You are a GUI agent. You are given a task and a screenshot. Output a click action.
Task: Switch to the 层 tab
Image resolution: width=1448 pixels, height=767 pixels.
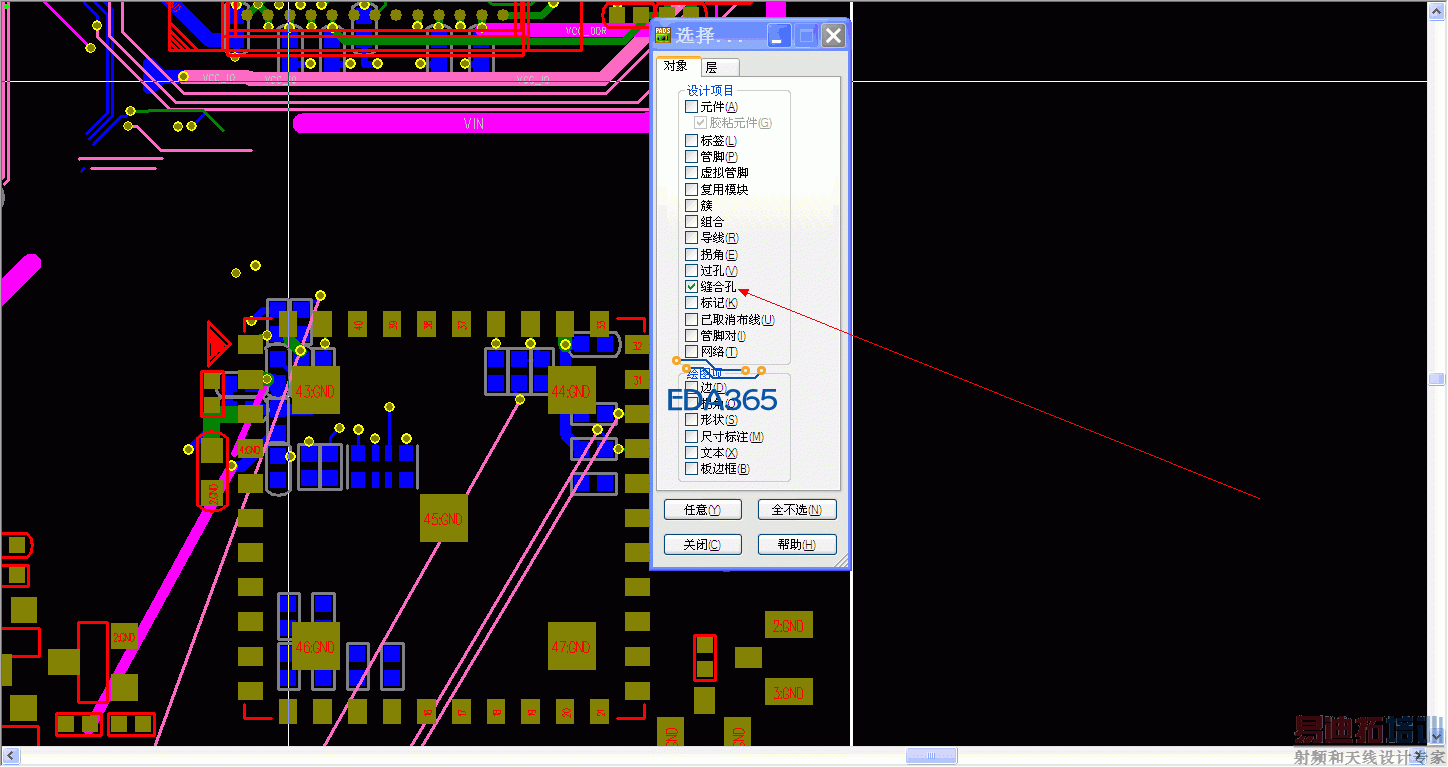[712, 67]
